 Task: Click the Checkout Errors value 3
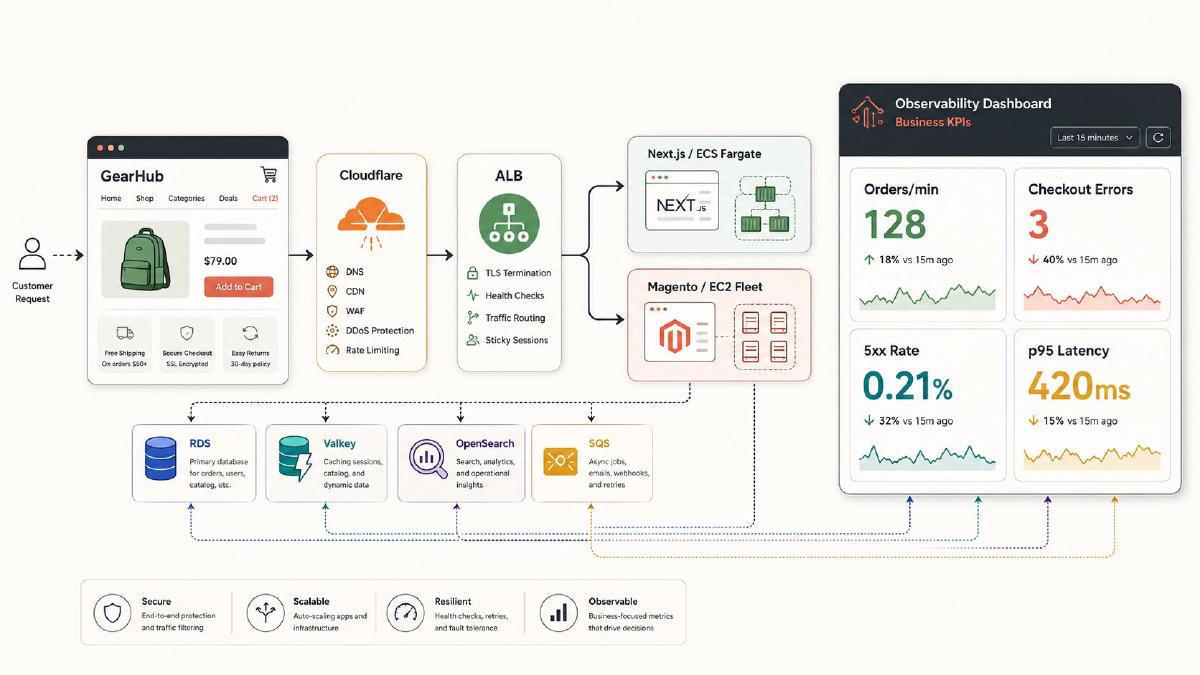pyautogui.click(x=1038, y=225)
